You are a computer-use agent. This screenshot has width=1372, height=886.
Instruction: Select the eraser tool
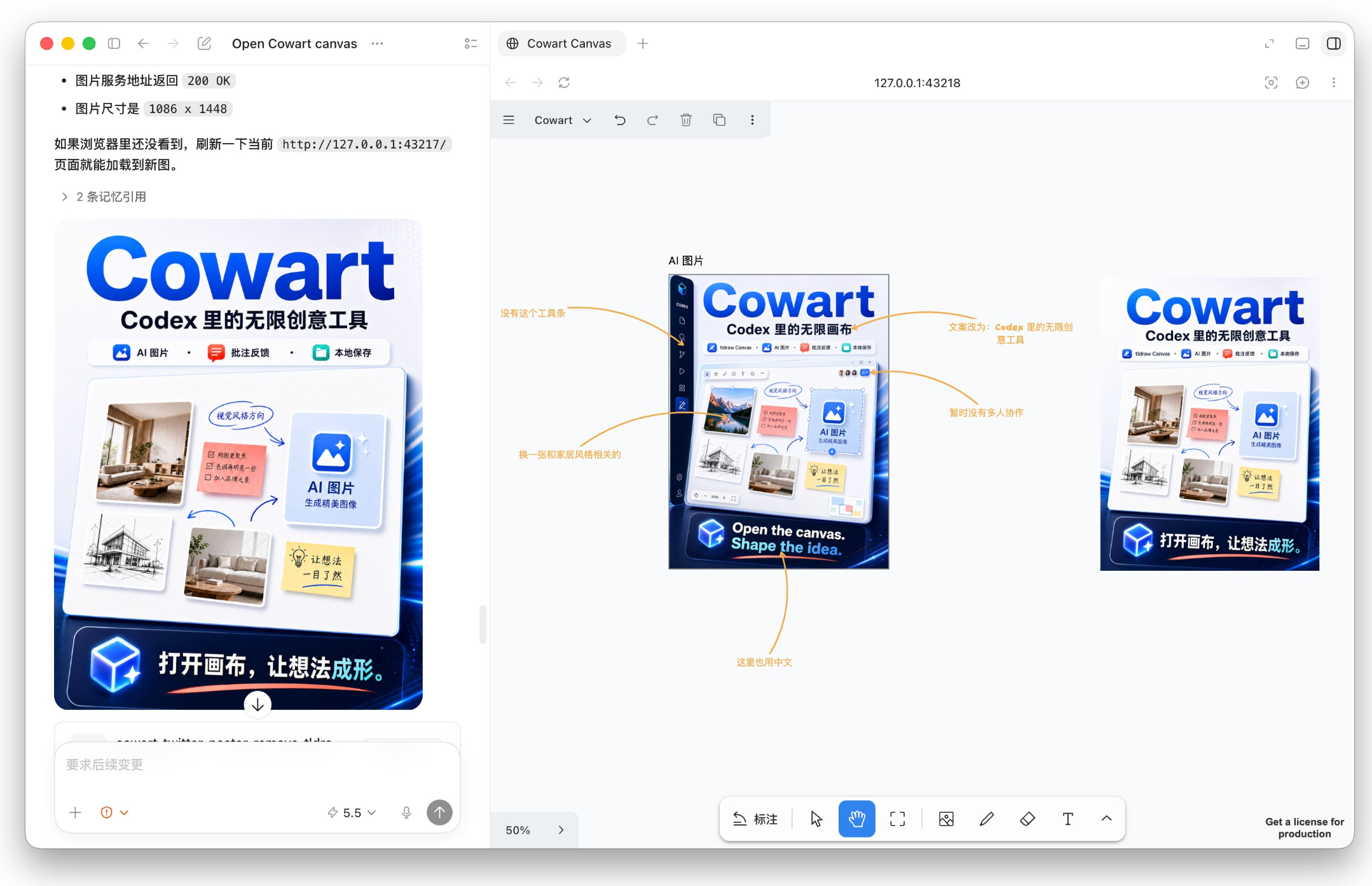point(1027,819)
